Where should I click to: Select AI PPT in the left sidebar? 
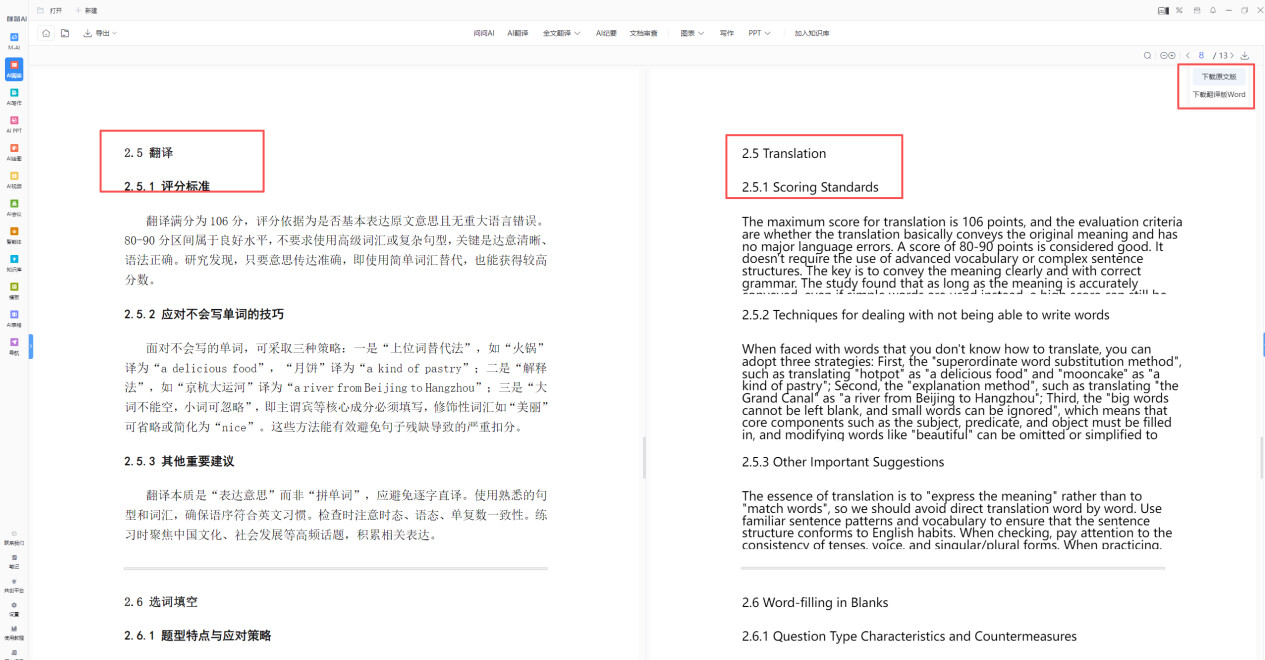click(x=14, y=123)
